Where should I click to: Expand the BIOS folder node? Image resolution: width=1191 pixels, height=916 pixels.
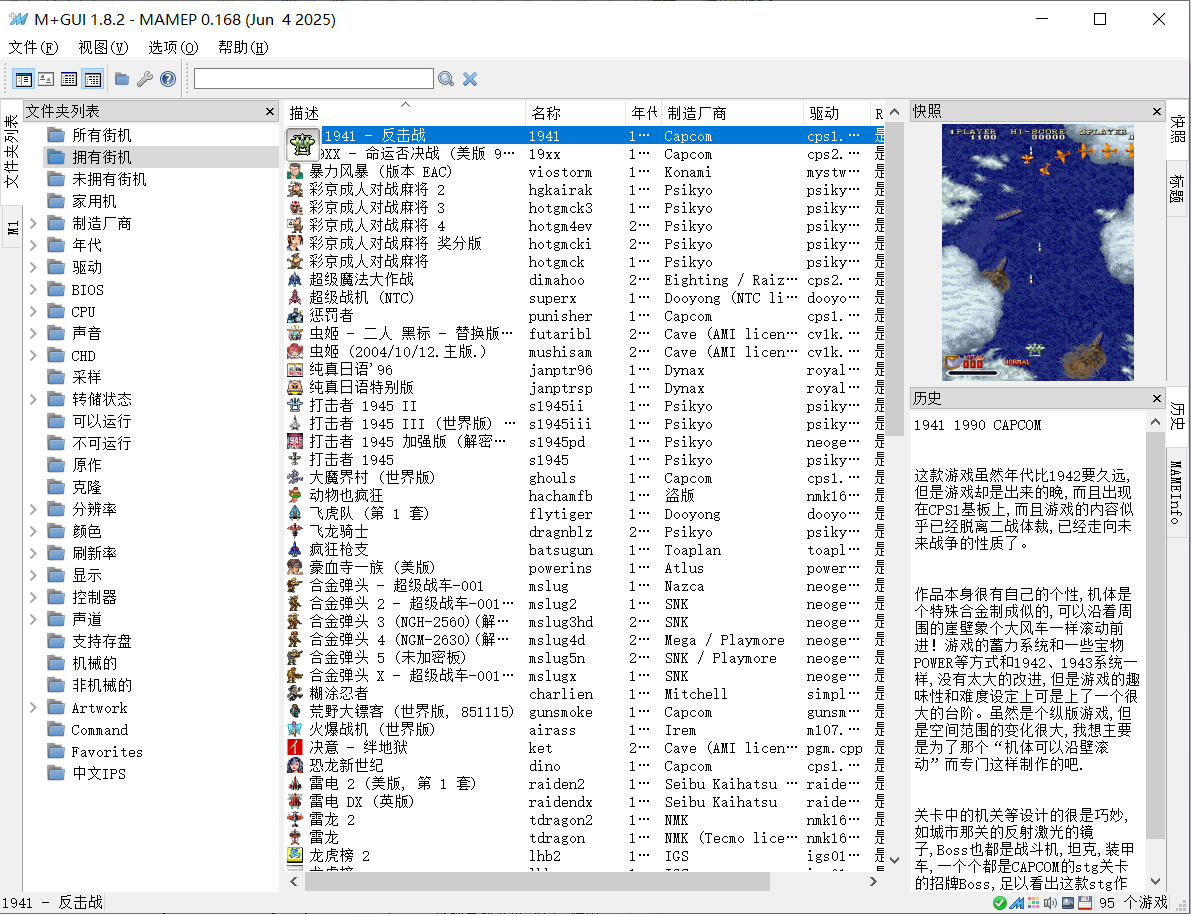33,289
